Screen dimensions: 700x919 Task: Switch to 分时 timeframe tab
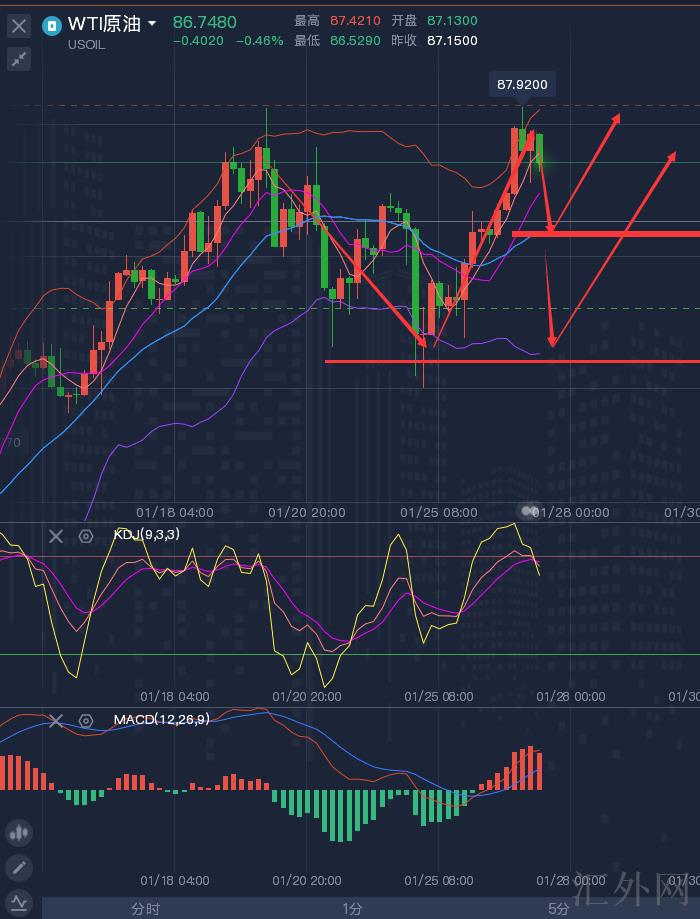click(x=145, y=908)
